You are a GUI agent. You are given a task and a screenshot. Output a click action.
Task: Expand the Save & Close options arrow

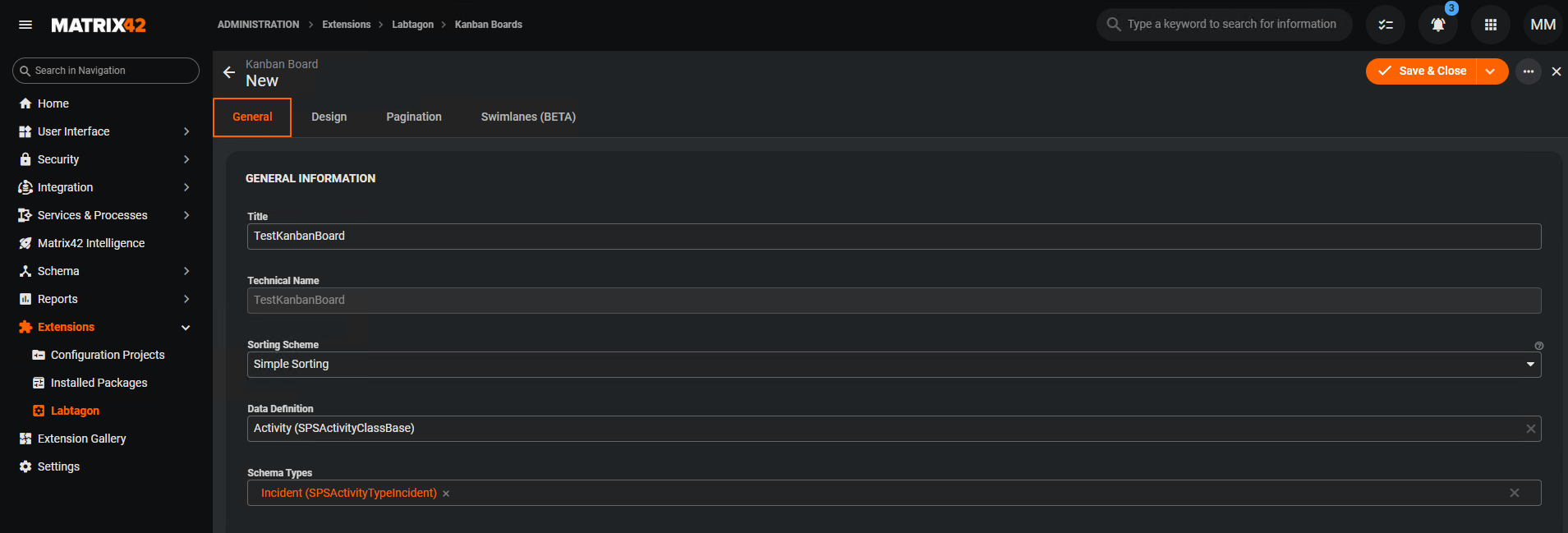[1490, 71]
